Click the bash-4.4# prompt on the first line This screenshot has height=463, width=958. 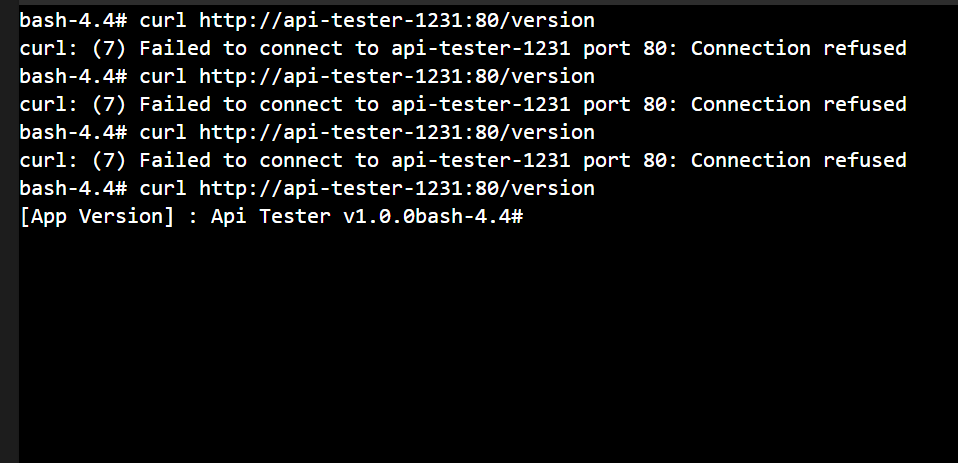click(x=73, y=20)
